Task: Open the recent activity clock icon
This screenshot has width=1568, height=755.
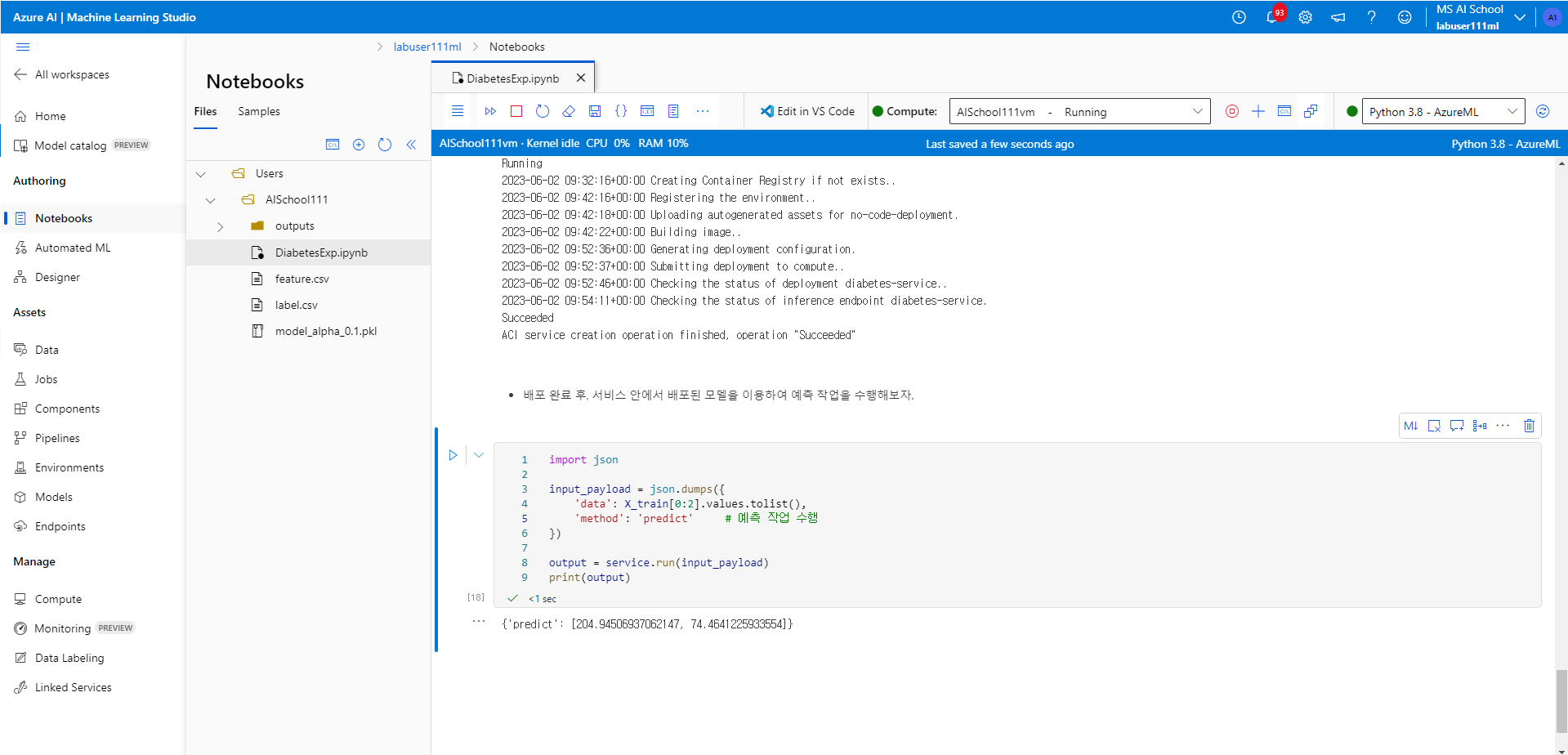Action: click(1240, 17)
